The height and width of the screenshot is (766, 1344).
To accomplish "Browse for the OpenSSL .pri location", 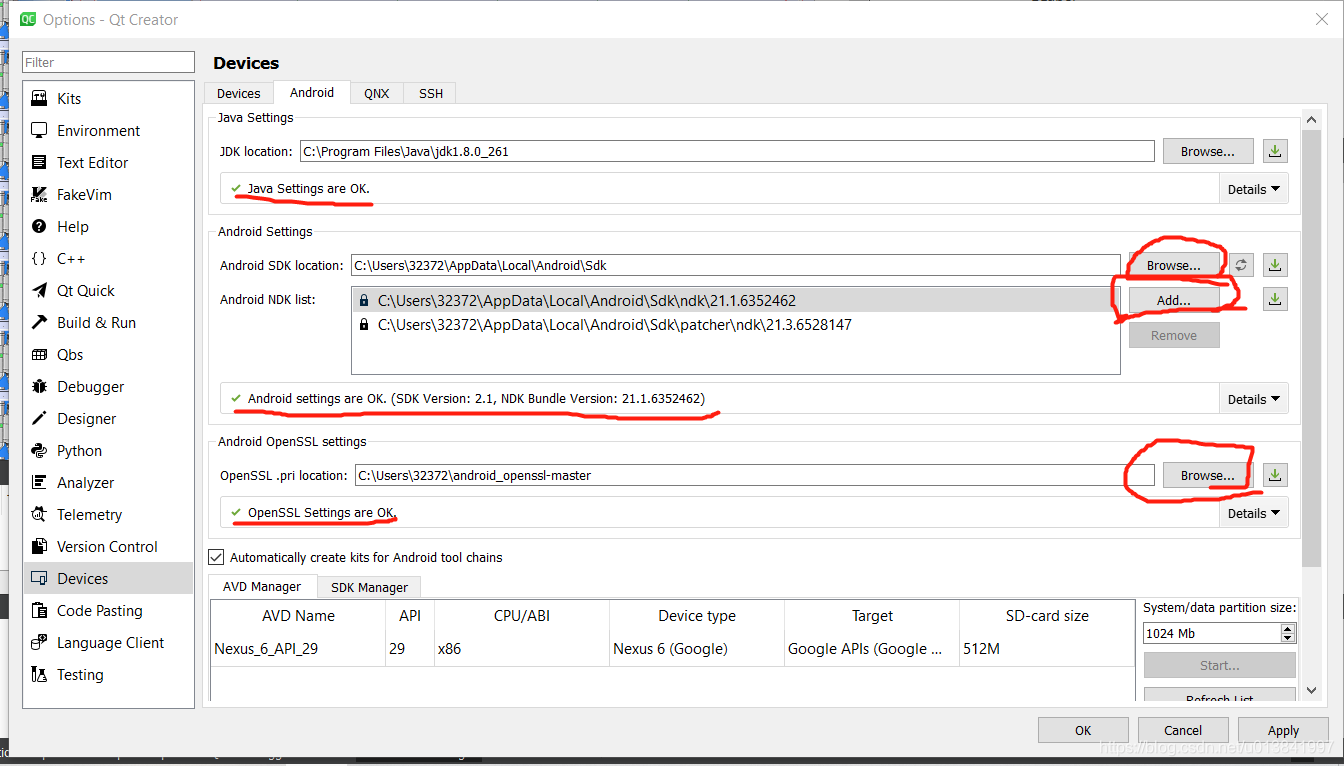I will pyautogui.click(x=1208, y=475).
